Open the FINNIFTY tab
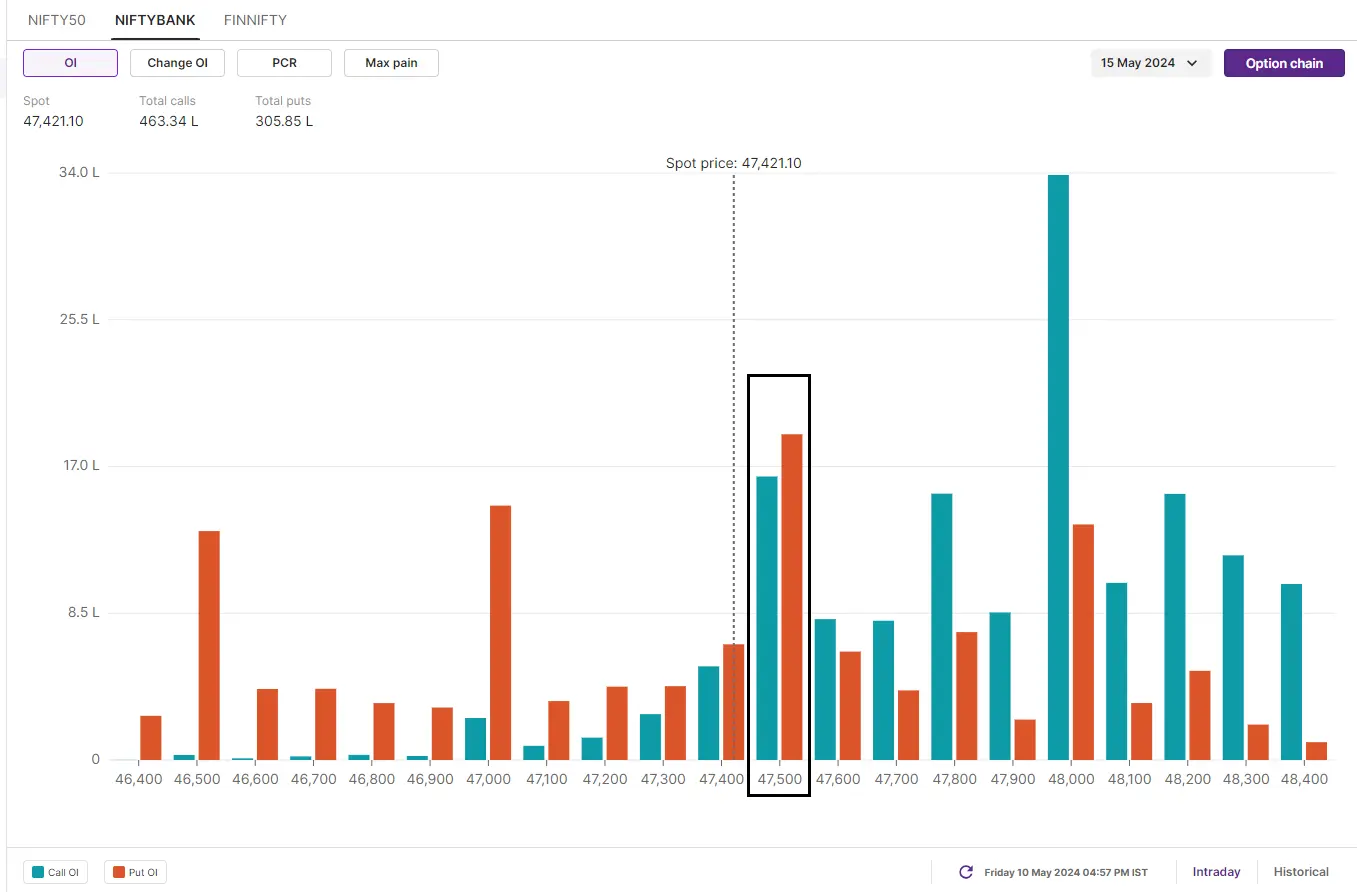This screenshot has height=892, width=1357. pyautogui.click(x=255, y=20)
